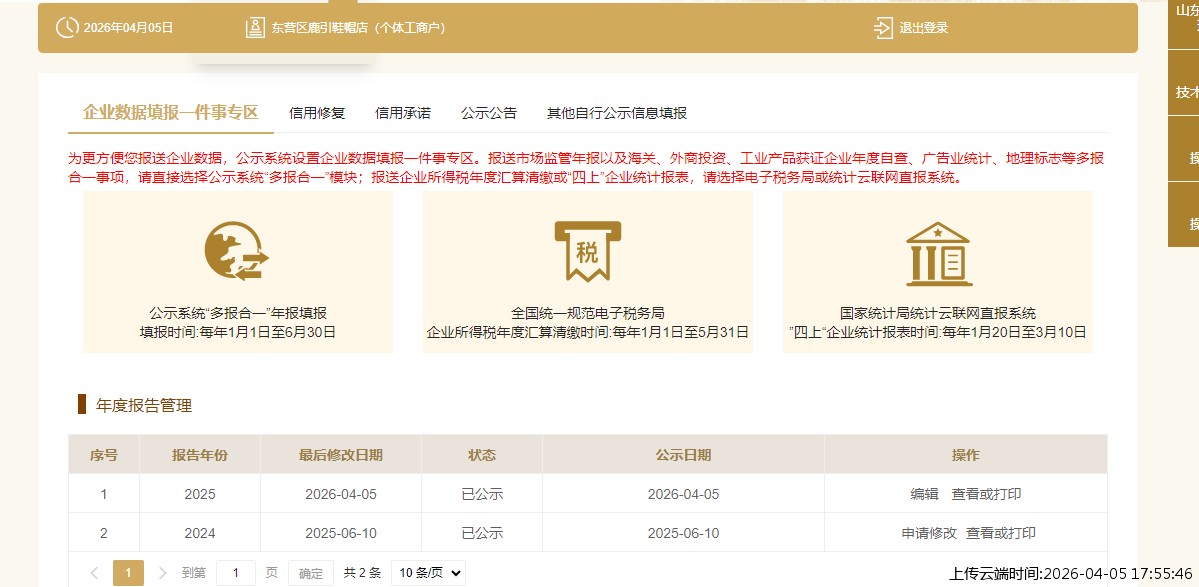Expand the 10条/页 page size dropdown
This screenshot has width=1199, height=587.
point(428,573)
